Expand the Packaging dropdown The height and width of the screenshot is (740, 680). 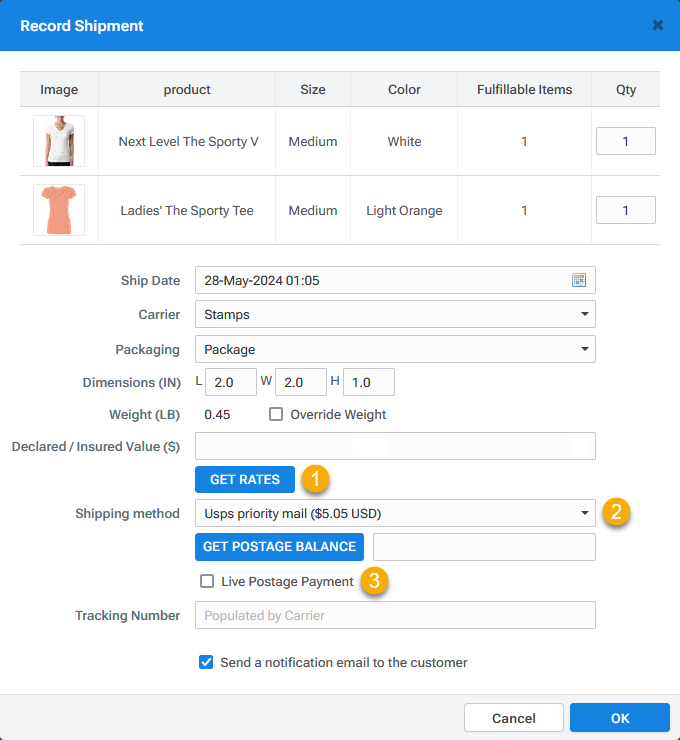pos(395,349)
